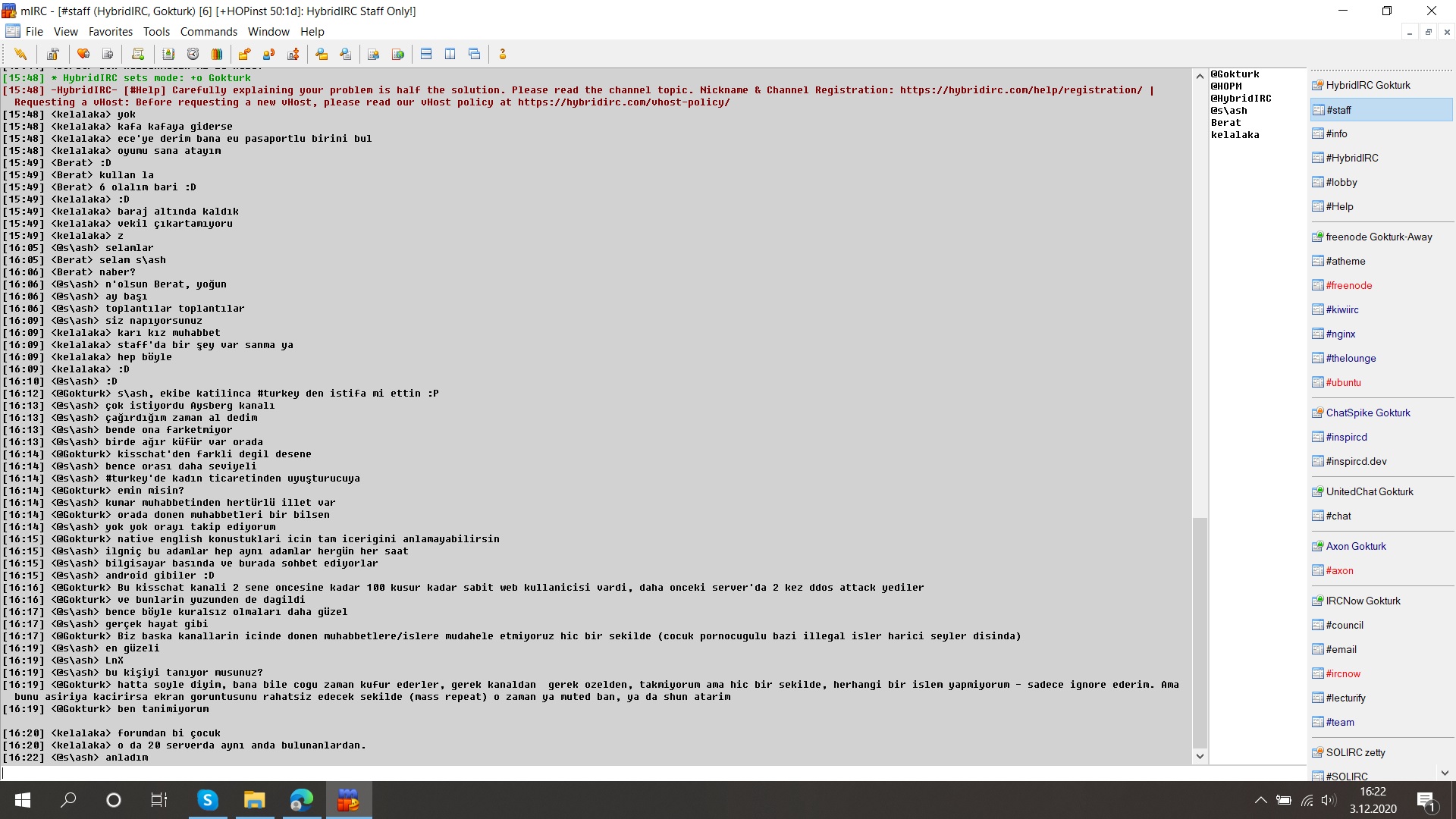
Task: Open the Timer clock toolbar icon
Action: point(193,54)
